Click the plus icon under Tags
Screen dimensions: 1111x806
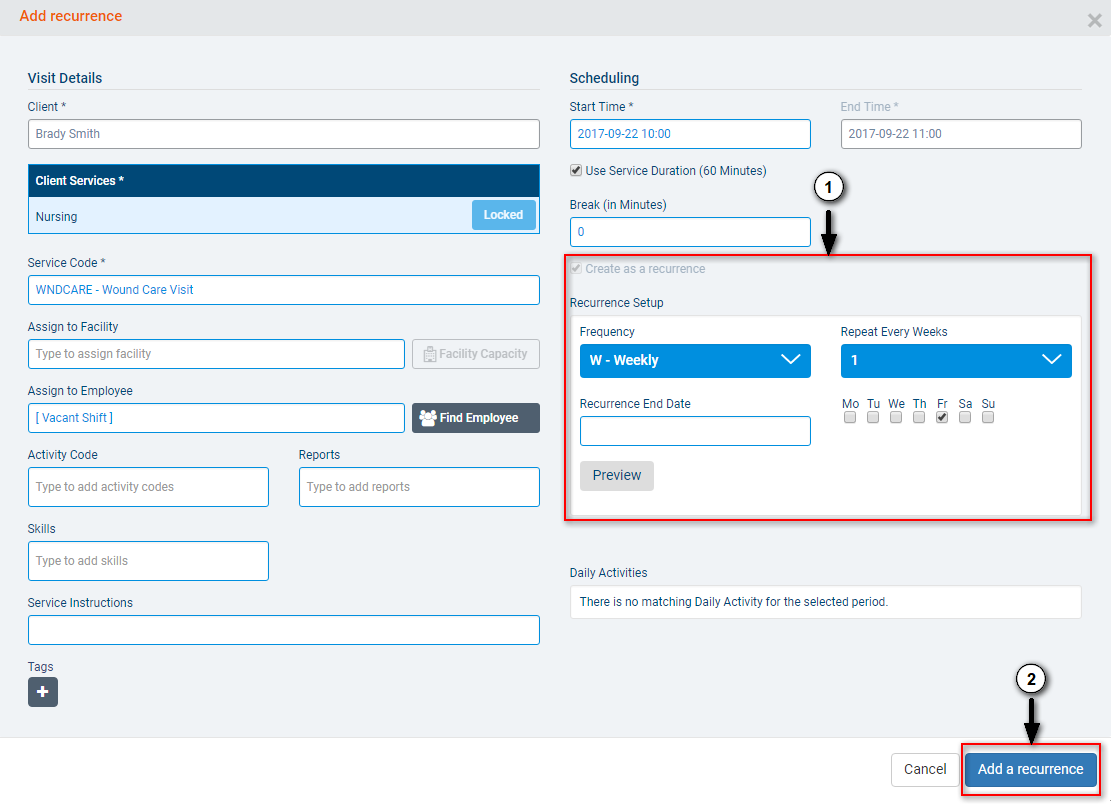click(x=43, y=692)
